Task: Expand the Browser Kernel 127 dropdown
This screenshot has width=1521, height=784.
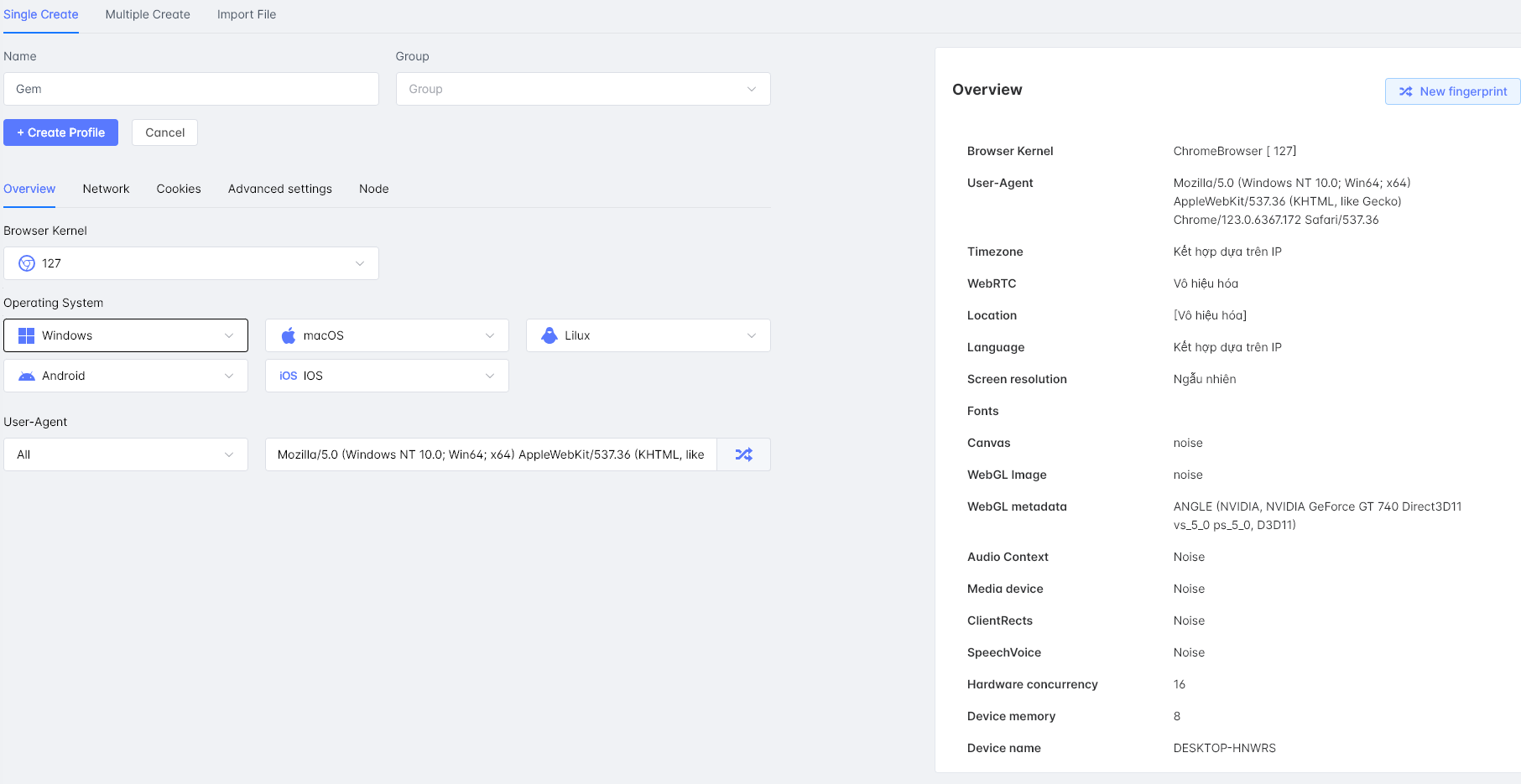Action: tap(359, 263)
